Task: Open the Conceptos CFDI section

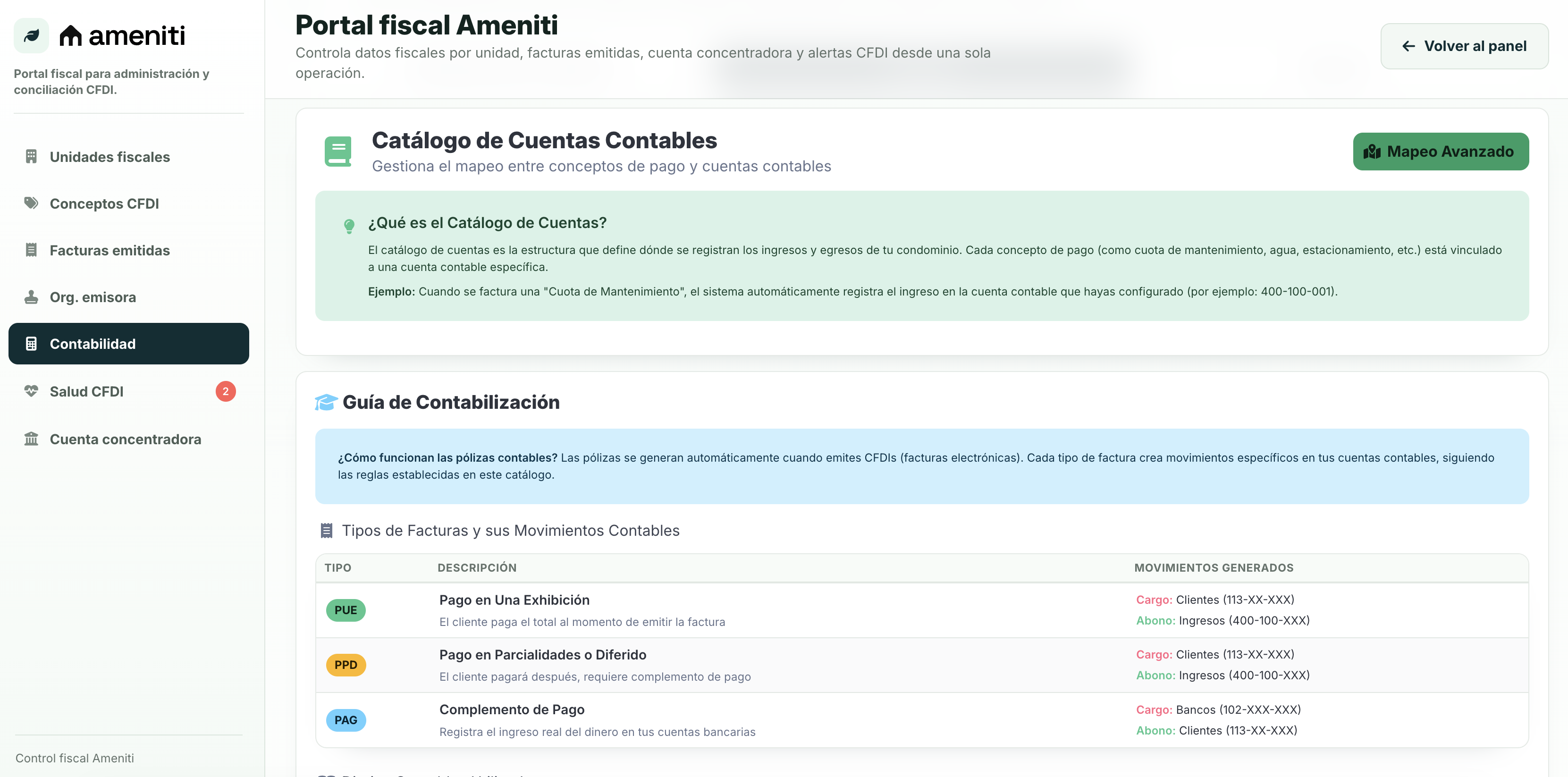Action: pyautogui.click(x=129, y=203)
